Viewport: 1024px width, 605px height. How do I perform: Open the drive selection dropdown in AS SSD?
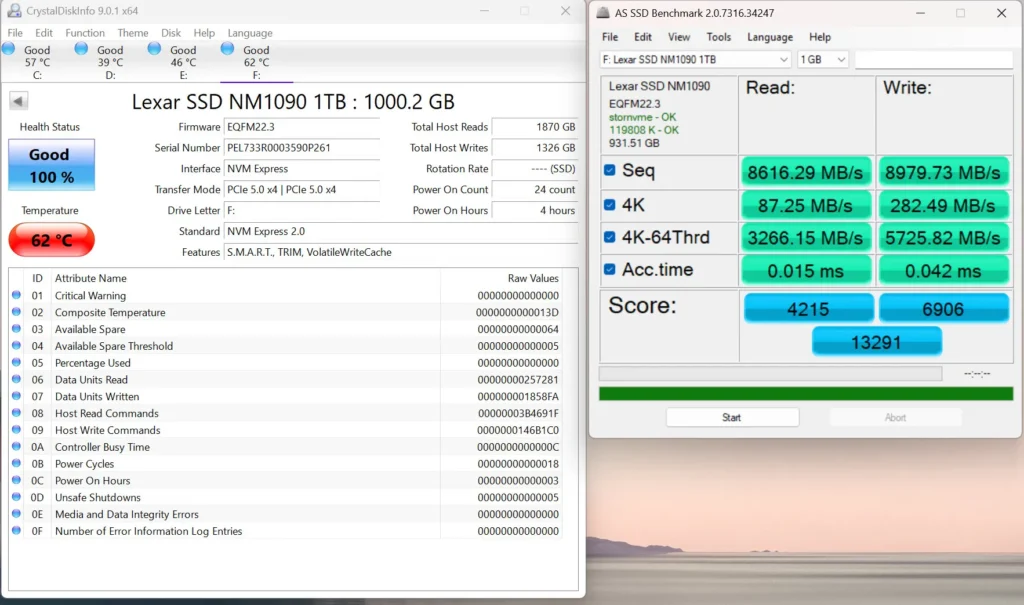coord(696,59)
